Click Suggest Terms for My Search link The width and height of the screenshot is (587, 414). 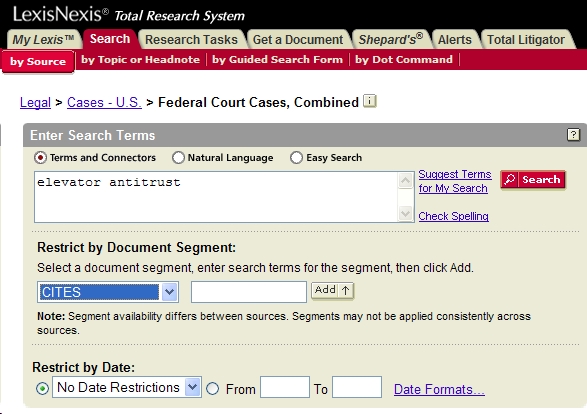tap(454, 181)
